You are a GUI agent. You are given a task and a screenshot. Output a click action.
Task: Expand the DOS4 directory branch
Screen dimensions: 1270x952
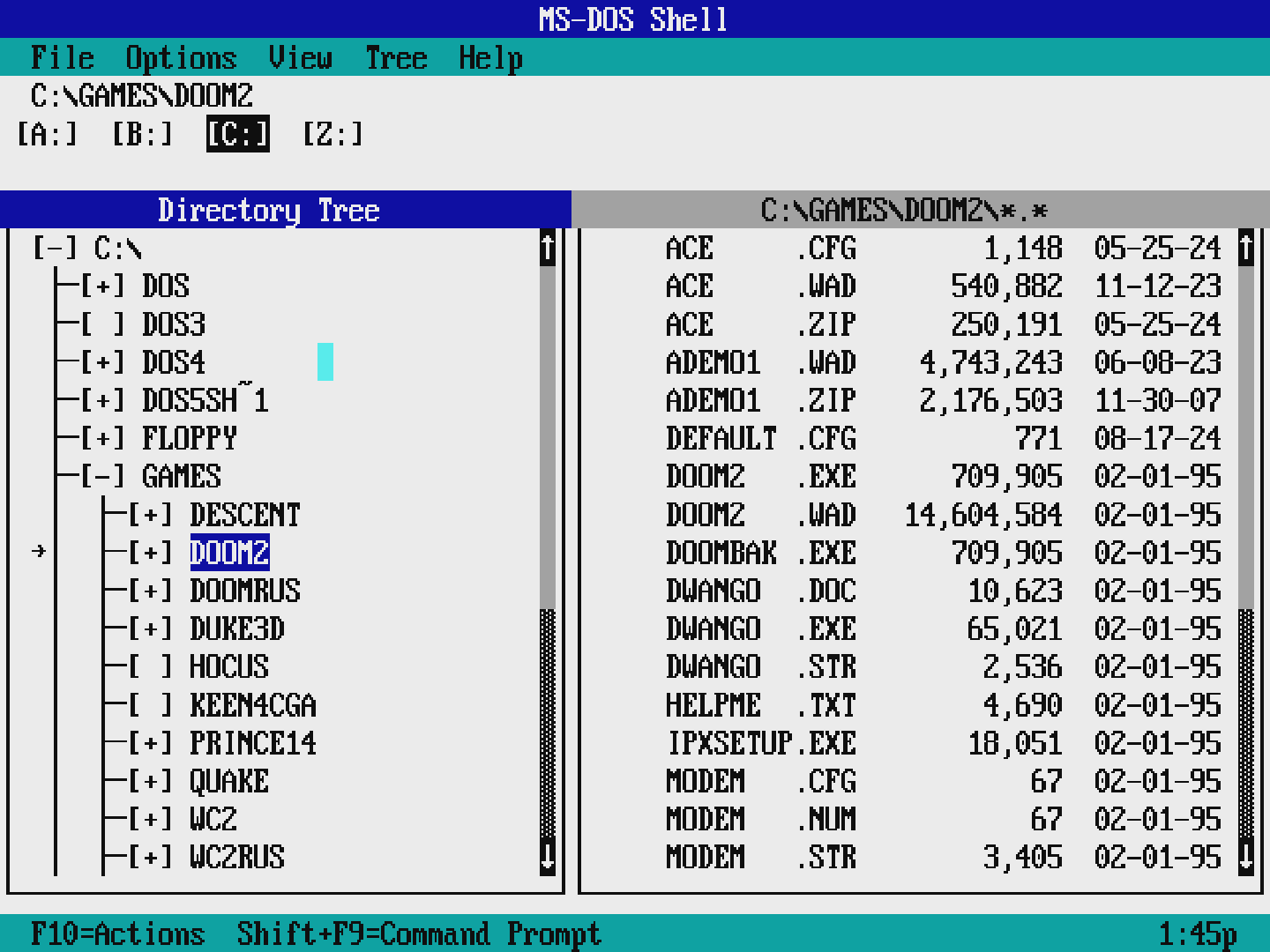tap(103, 362)
